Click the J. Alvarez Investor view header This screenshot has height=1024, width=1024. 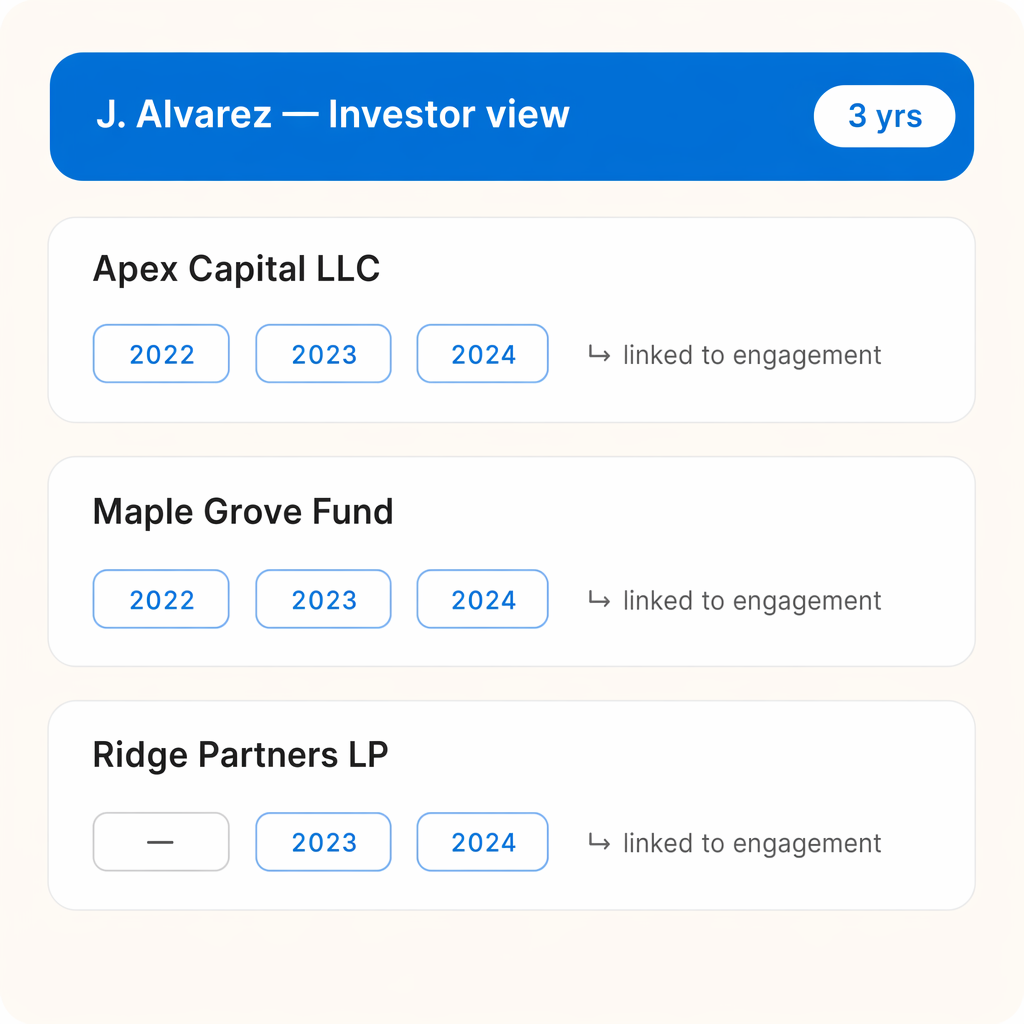(333, 115)
